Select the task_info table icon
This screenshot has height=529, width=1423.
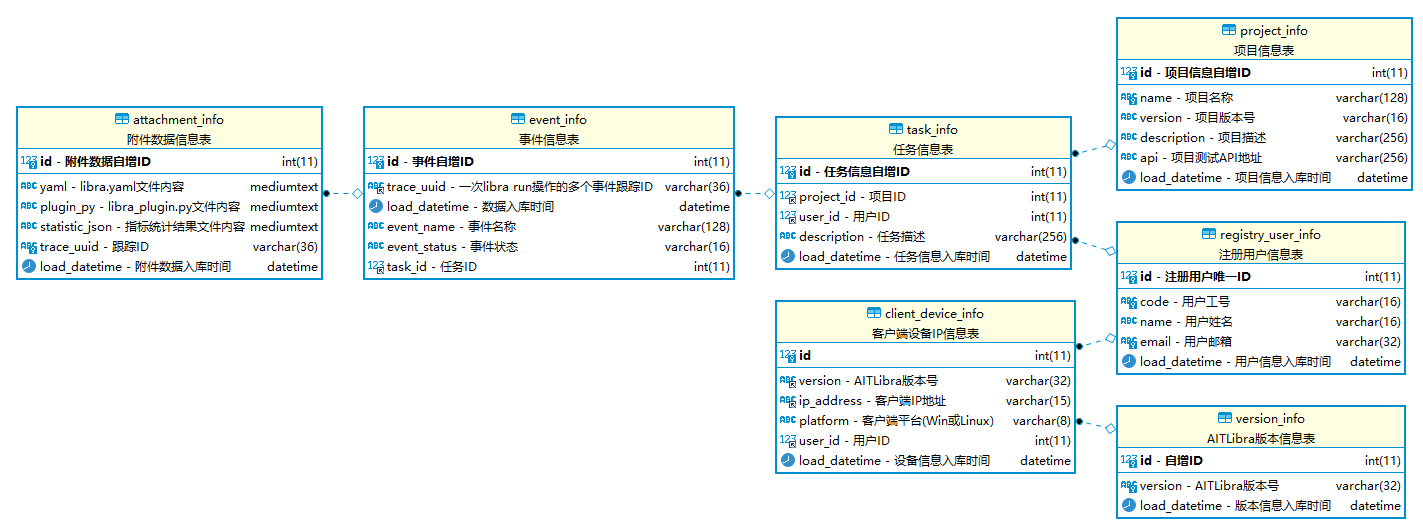pyautogui.click(x=896, y=129)
